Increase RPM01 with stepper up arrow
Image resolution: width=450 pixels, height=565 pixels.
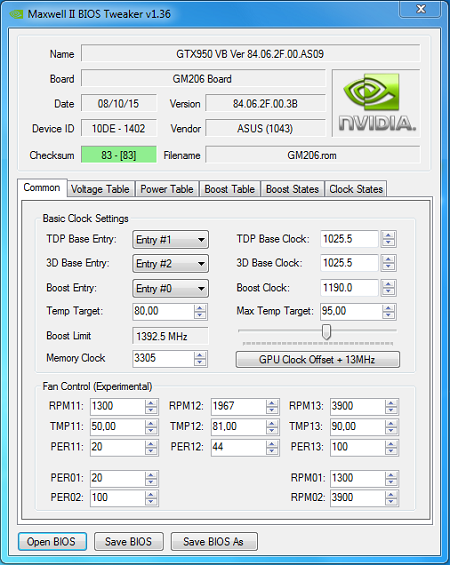[391, 475]
